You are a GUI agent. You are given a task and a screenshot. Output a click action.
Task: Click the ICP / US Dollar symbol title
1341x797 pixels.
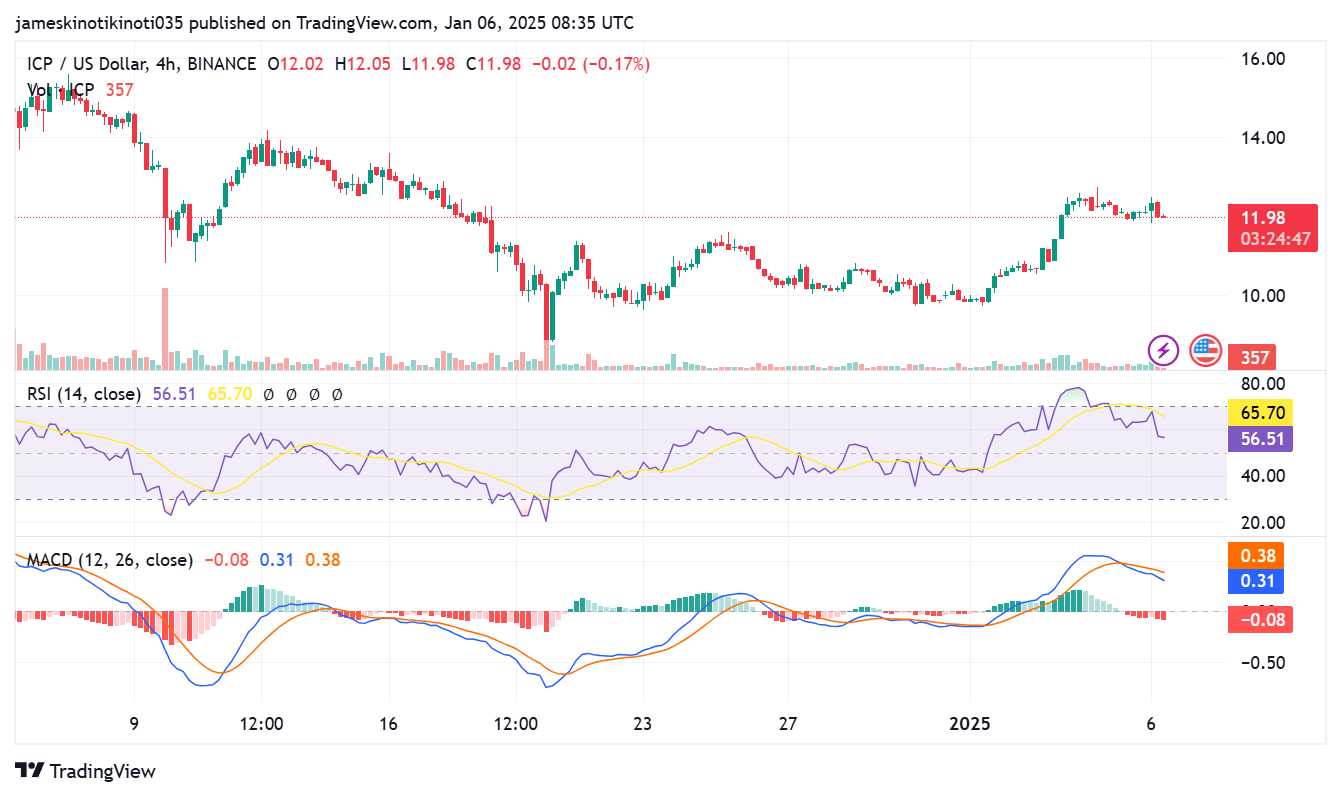click(88, 64)
